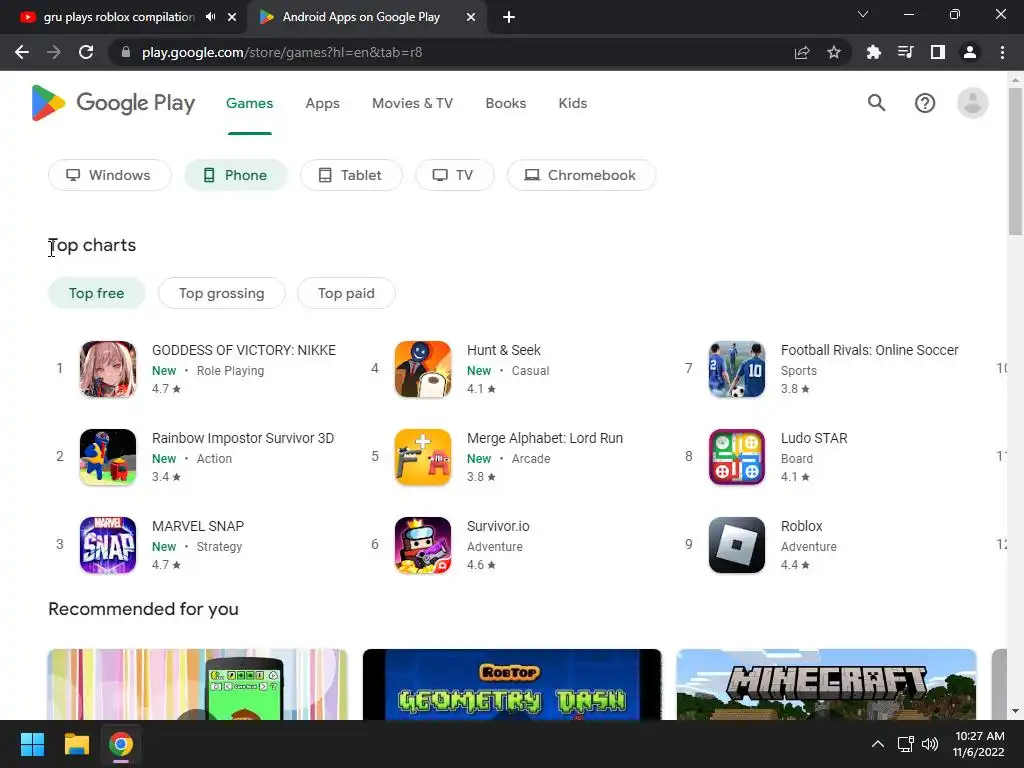Open the volume control in system tray
1024x768 pixels.
pos(930,744)
